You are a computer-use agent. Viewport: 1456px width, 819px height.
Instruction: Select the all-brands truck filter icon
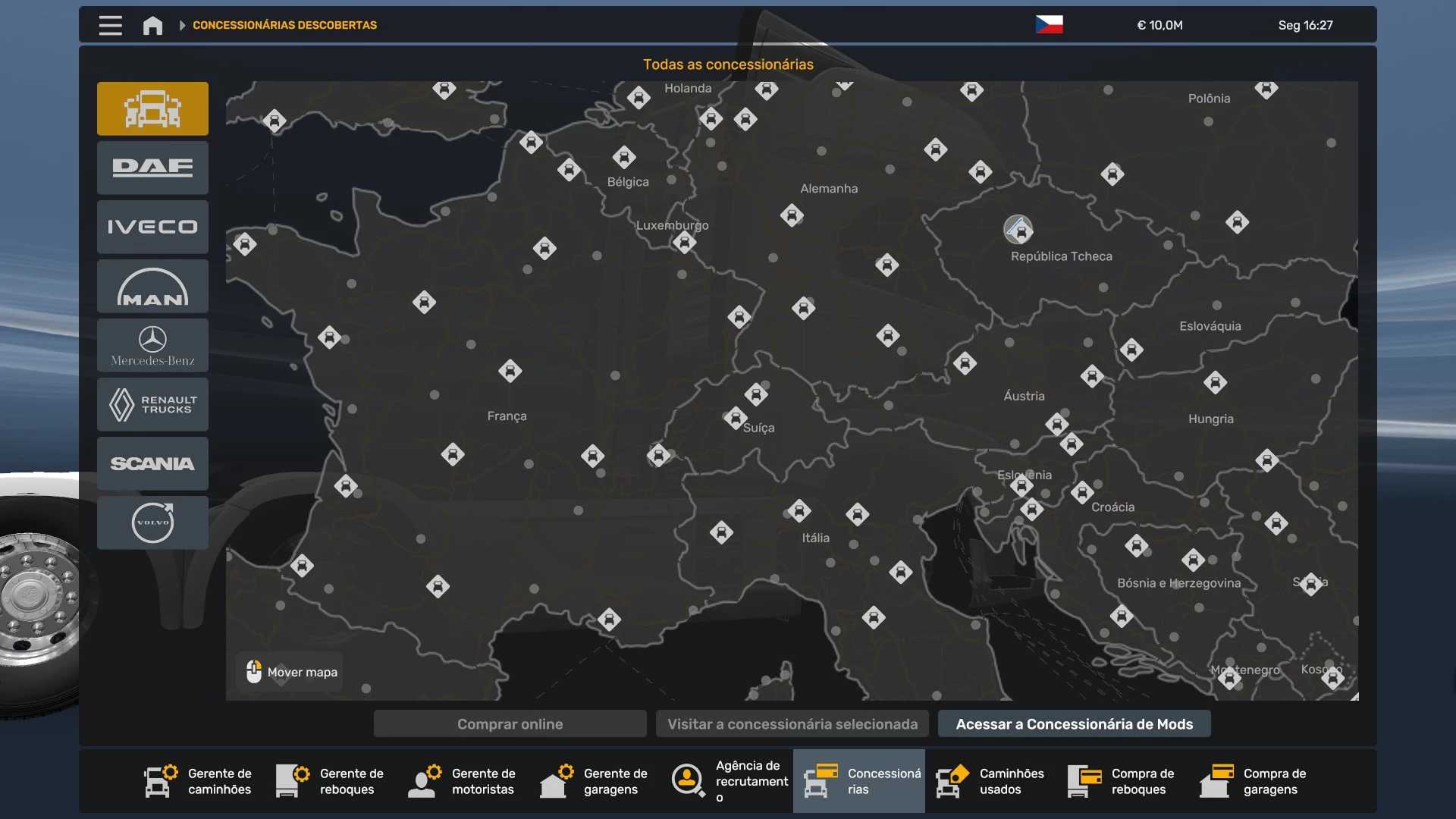point(152,108)
